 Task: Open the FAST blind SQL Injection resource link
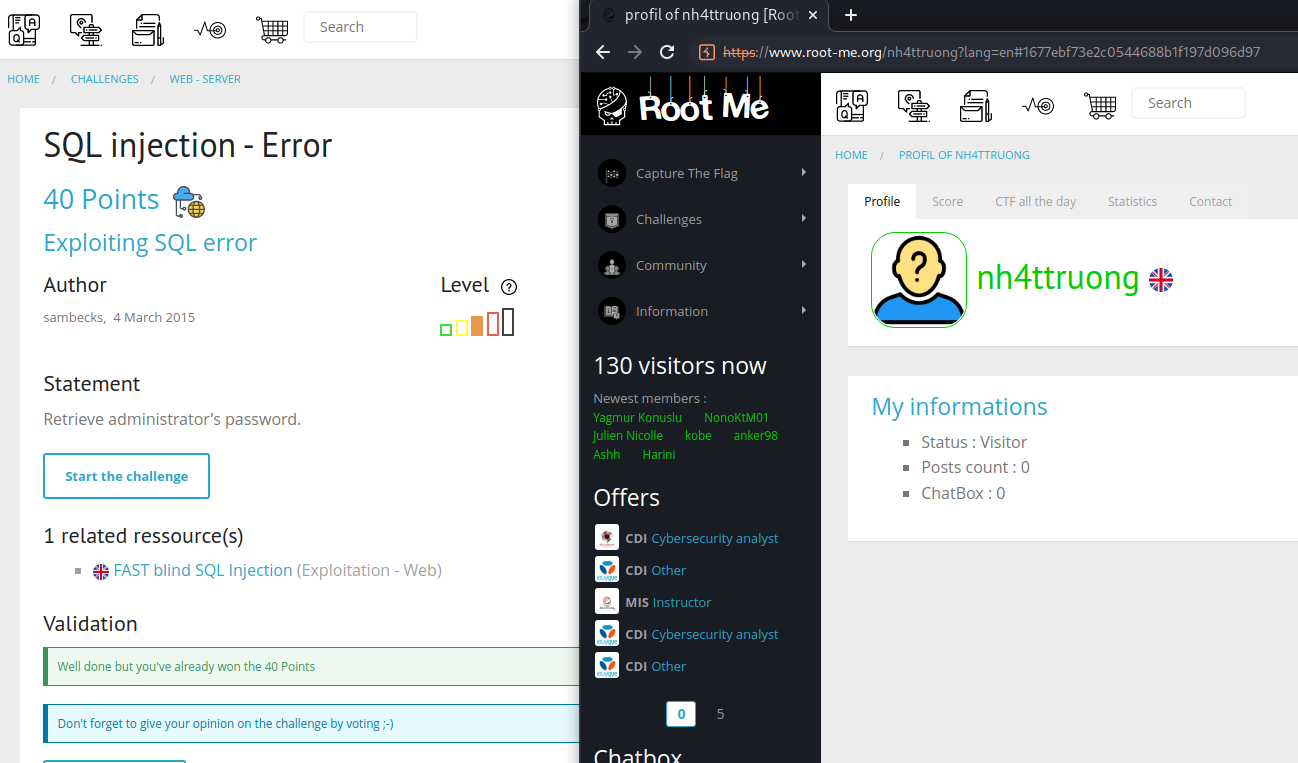tap(203, 570)
